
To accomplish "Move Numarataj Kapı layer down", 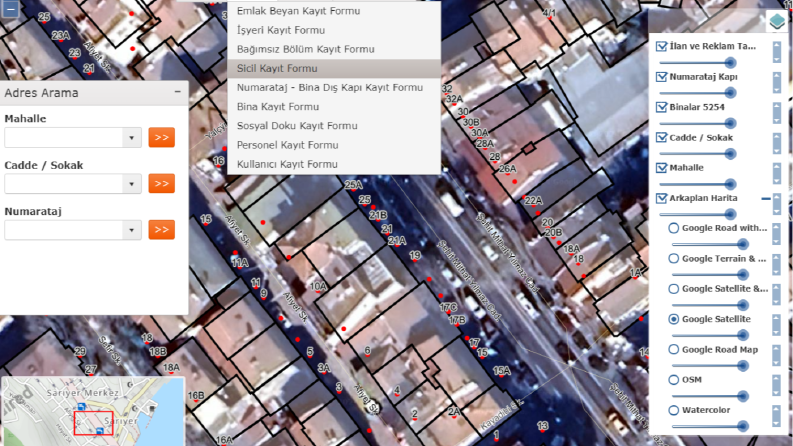I will 777,88.
